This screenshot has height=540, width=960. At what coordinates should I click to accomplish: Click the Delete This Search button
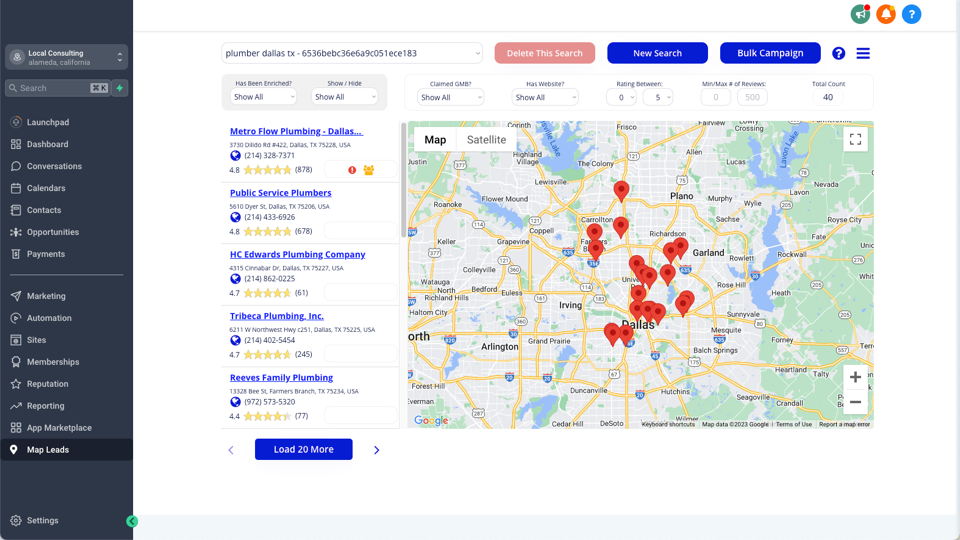coord(545,53)
